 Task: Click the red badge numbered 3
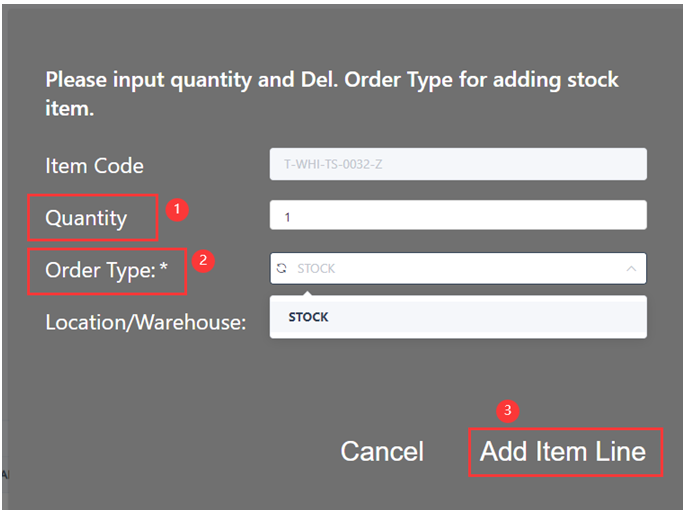(508, 411)
